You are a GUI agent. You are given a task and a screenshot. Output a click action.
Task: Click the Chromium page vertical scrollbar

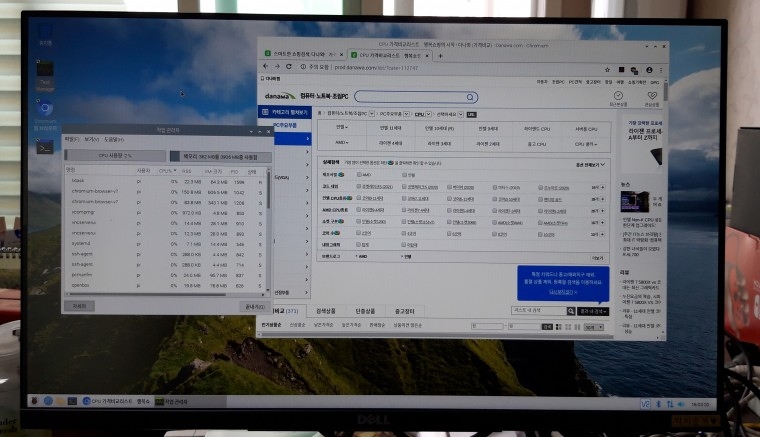tap(665, 92)
